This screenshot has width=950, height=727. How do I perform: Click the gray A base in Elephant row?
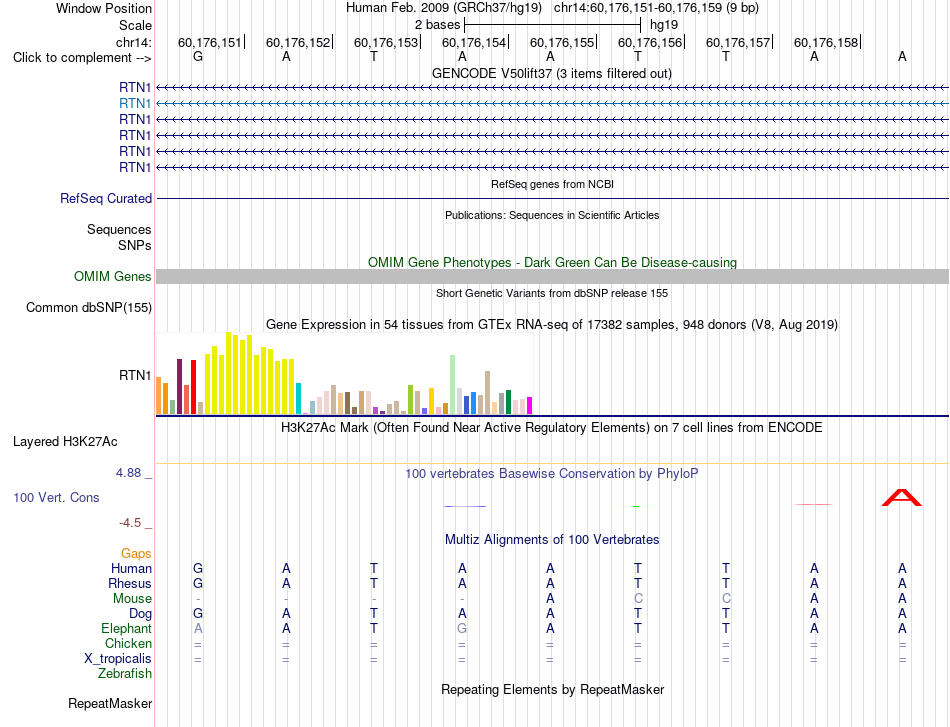click(198, 629)
